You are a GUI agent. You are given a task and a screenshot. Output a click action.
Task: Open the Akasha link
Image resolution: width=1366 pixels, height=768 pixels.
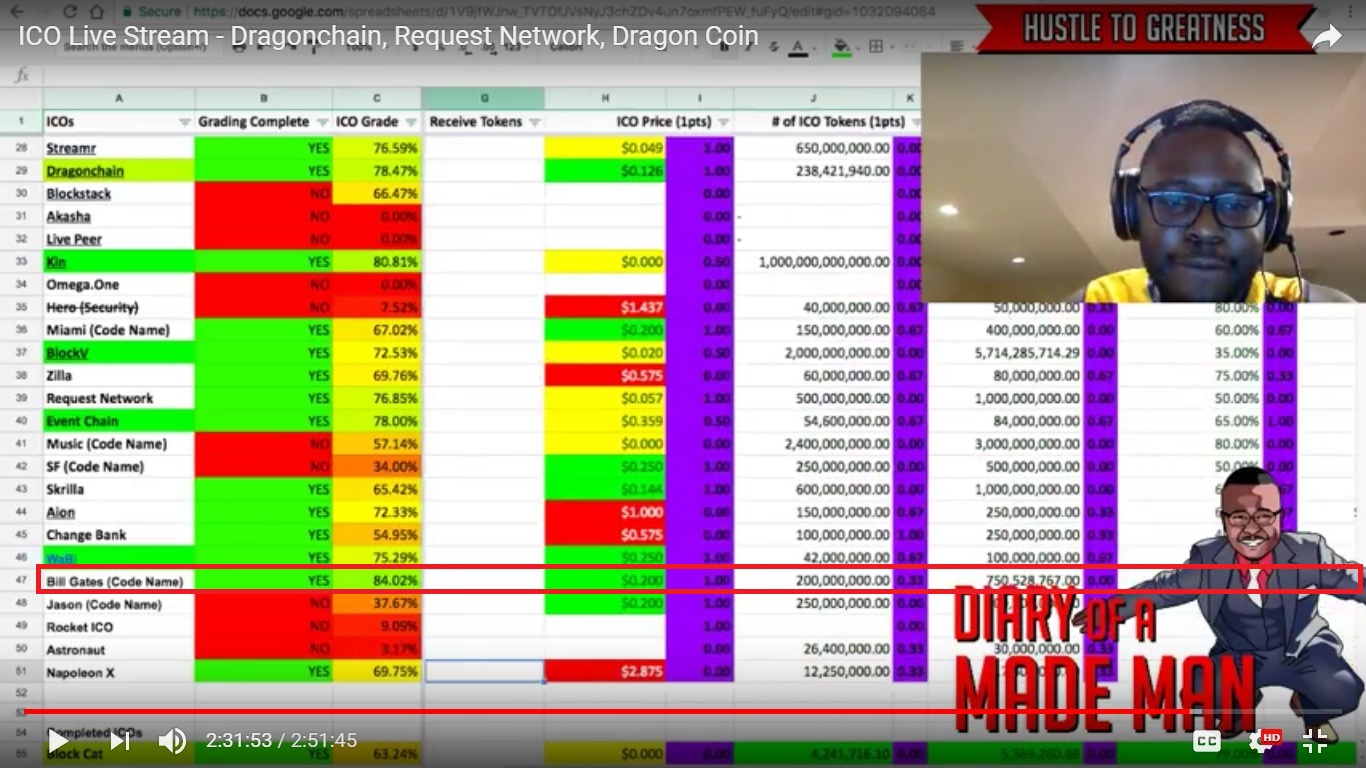pos(68,216)
